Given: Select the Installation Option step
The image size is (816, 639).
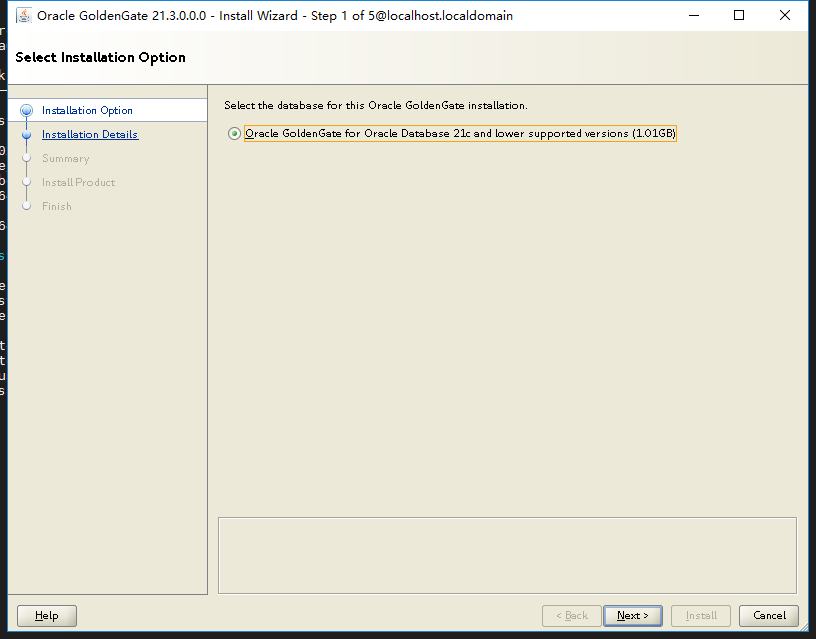Looking at the screenshot, I should click(87, 110).
